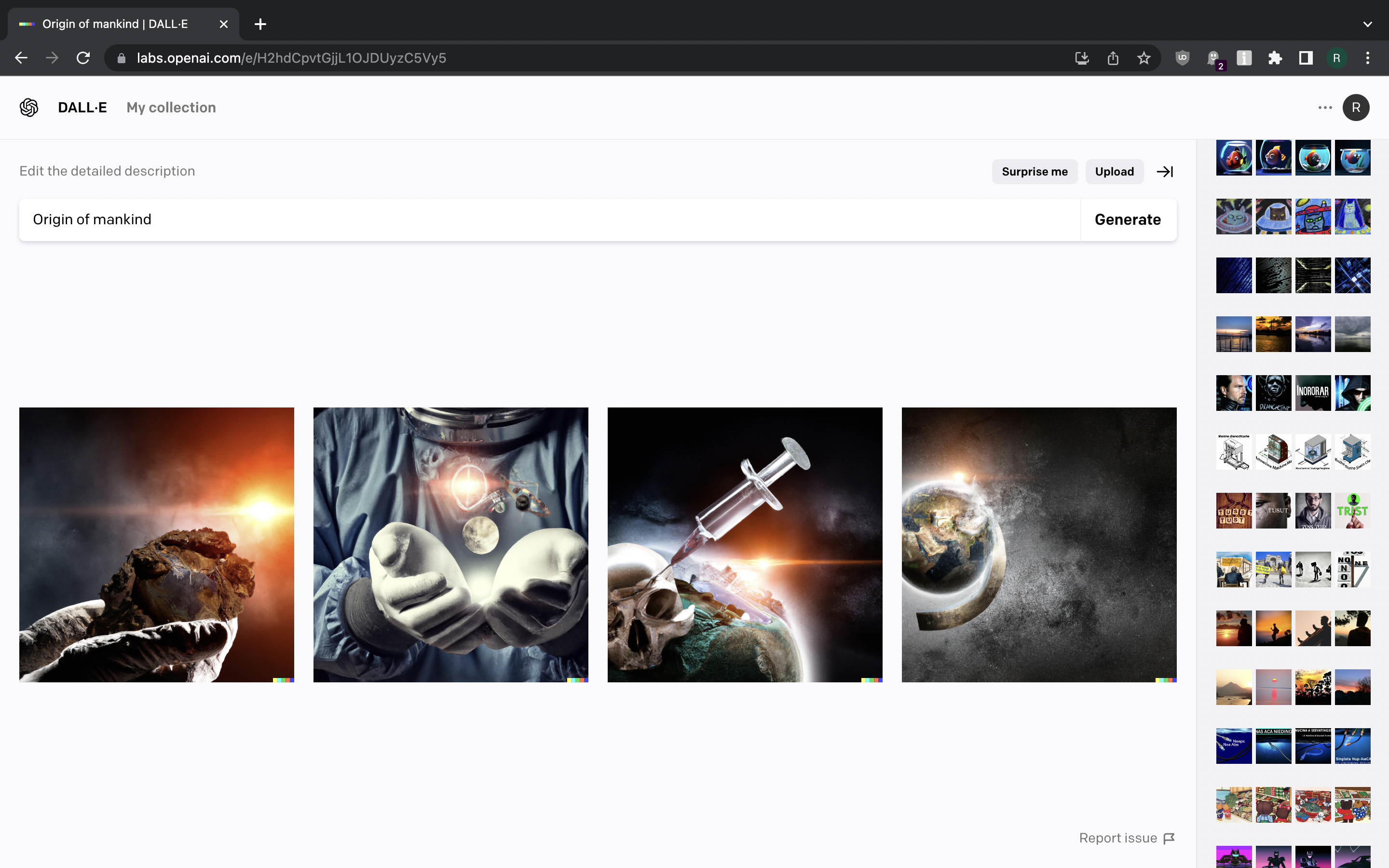
Task: Click the uBlock shield extension icon
Action: [1182, 58]
